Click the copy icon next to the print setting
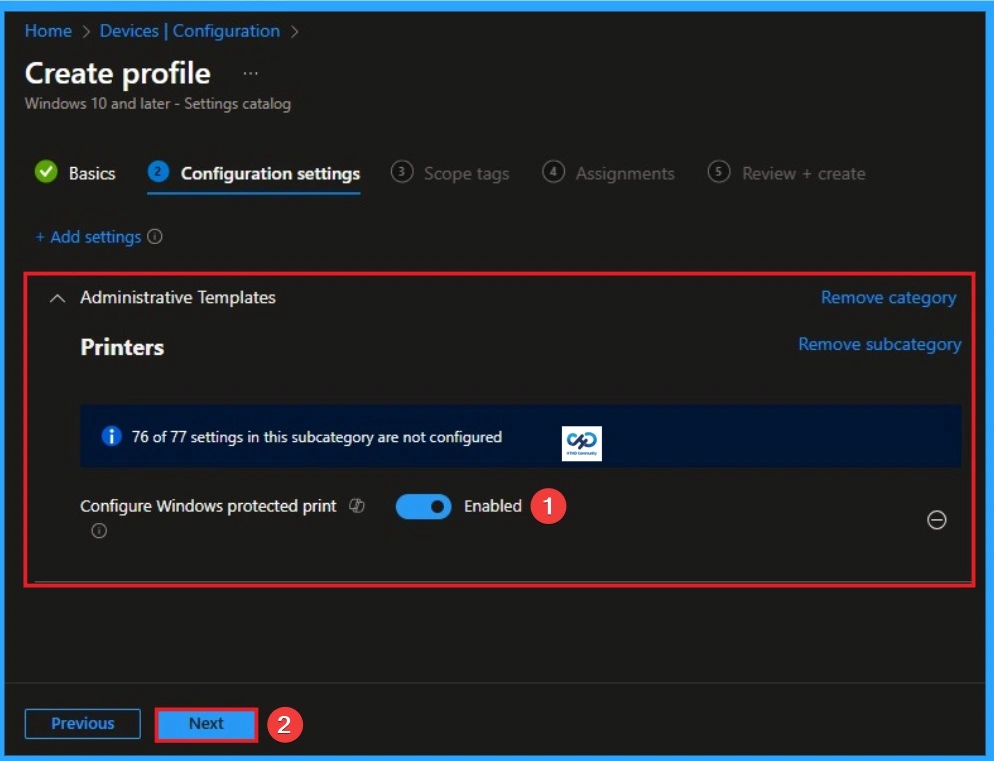Viewport: 994px width, 761px height. coord(355,505)
